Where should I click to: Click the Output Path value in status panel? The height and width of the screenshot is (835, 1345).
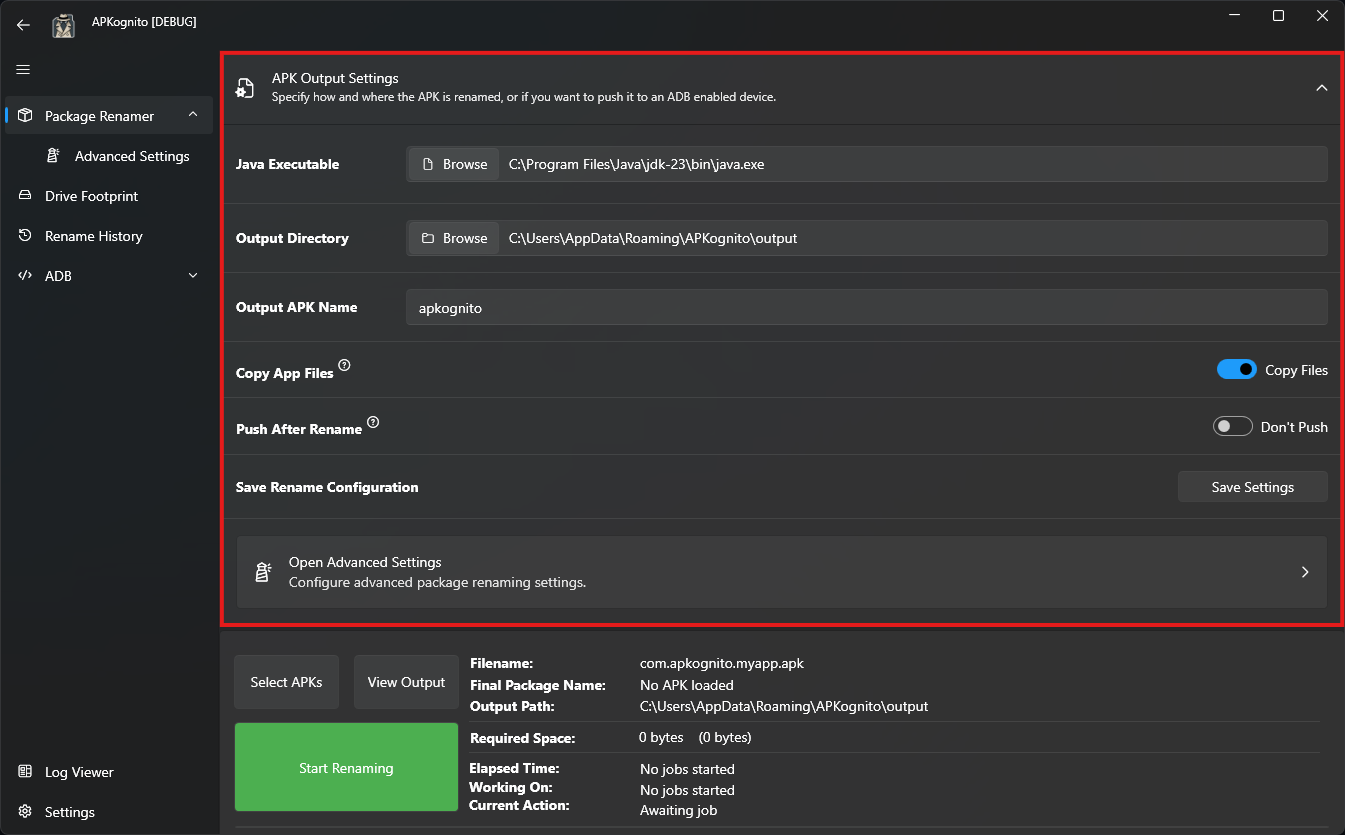point(784,706)
